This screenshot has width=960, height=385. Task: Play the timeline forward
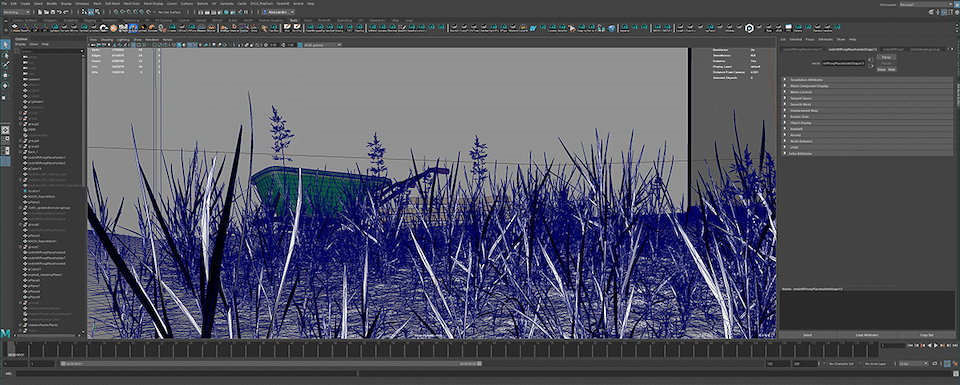[936, 346]
